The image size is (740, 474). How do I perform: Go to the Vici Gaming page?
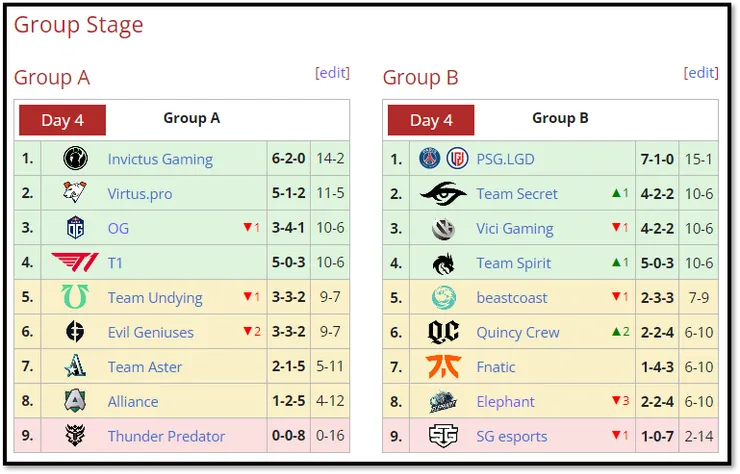514,228
